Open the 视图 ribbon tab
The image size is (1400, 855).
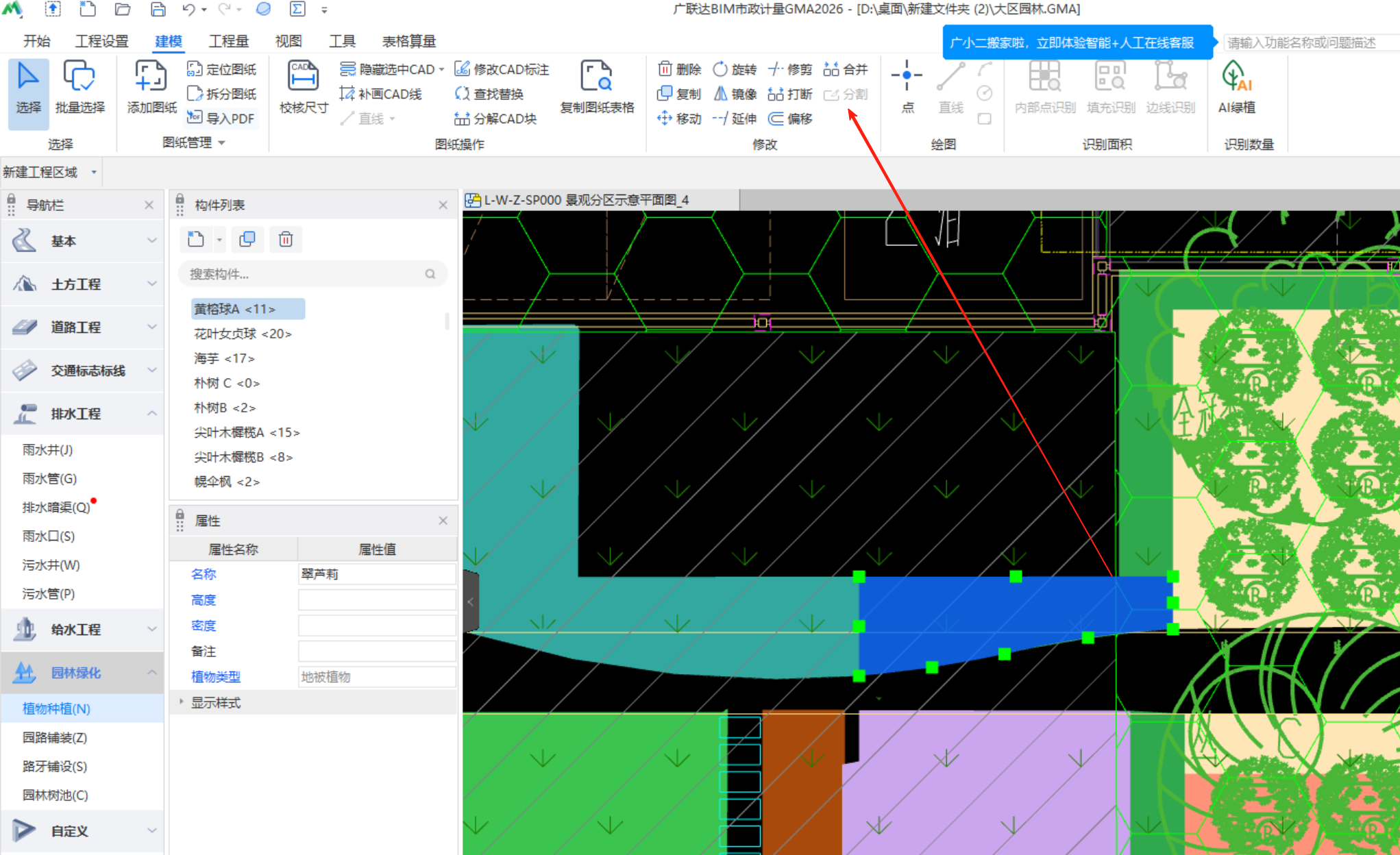click(288, 41)
